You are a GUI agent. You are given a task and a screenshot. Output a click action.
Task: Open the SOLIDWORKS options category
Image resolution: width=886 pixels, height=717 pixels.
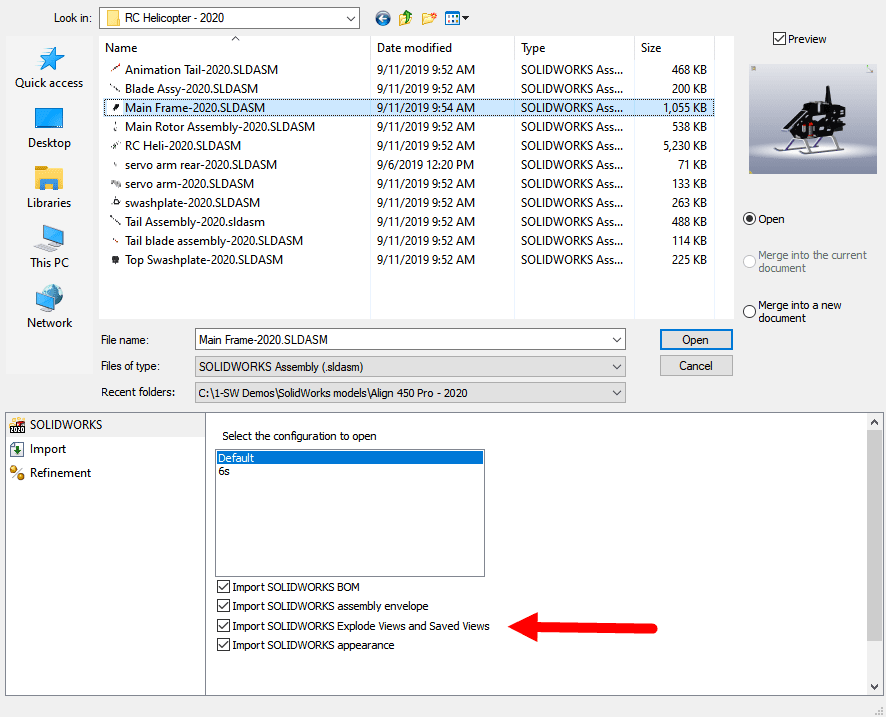point(106,425)
